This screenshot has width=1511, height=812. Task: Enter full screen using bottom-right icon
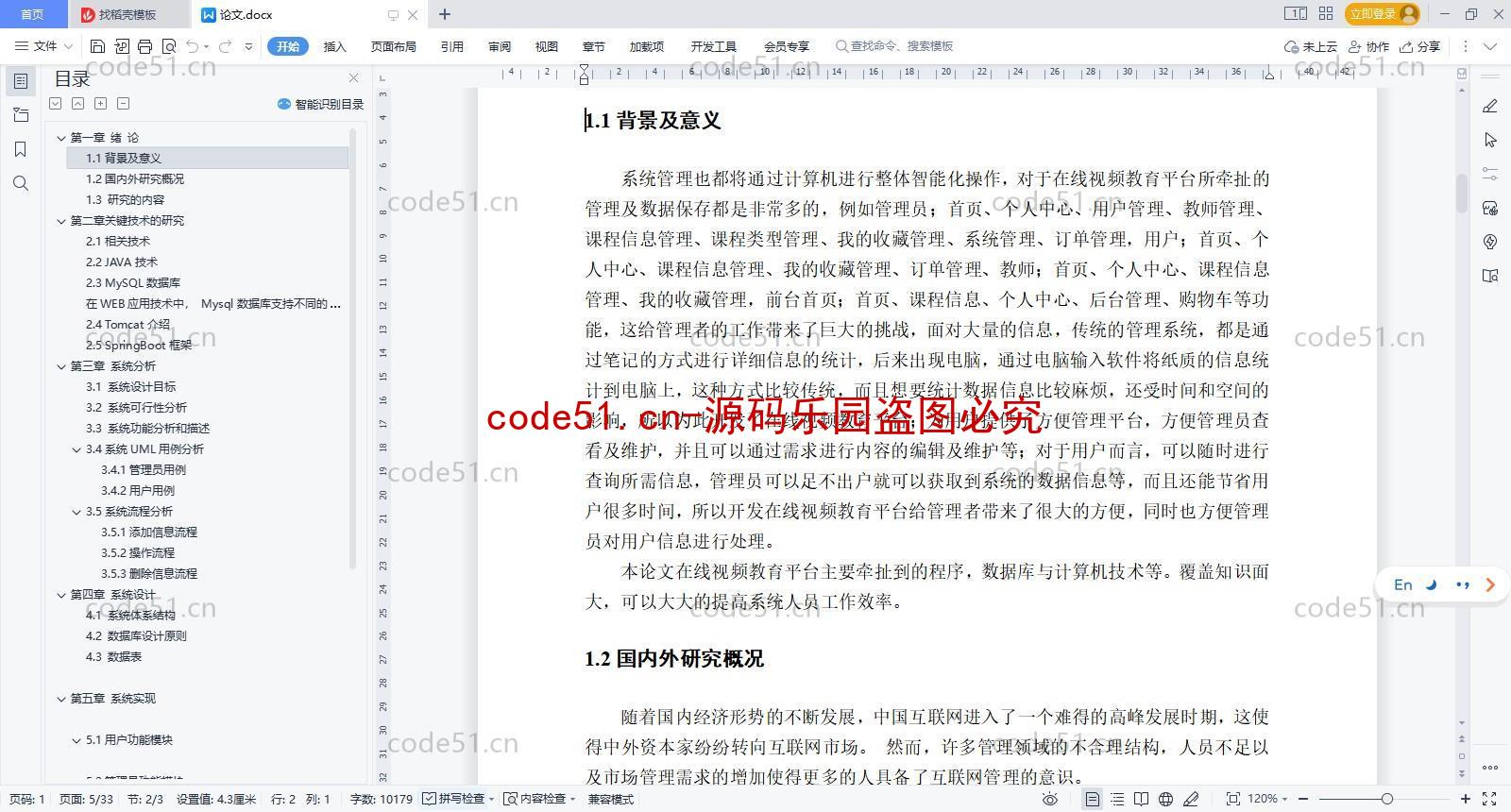click(1489, 799)
